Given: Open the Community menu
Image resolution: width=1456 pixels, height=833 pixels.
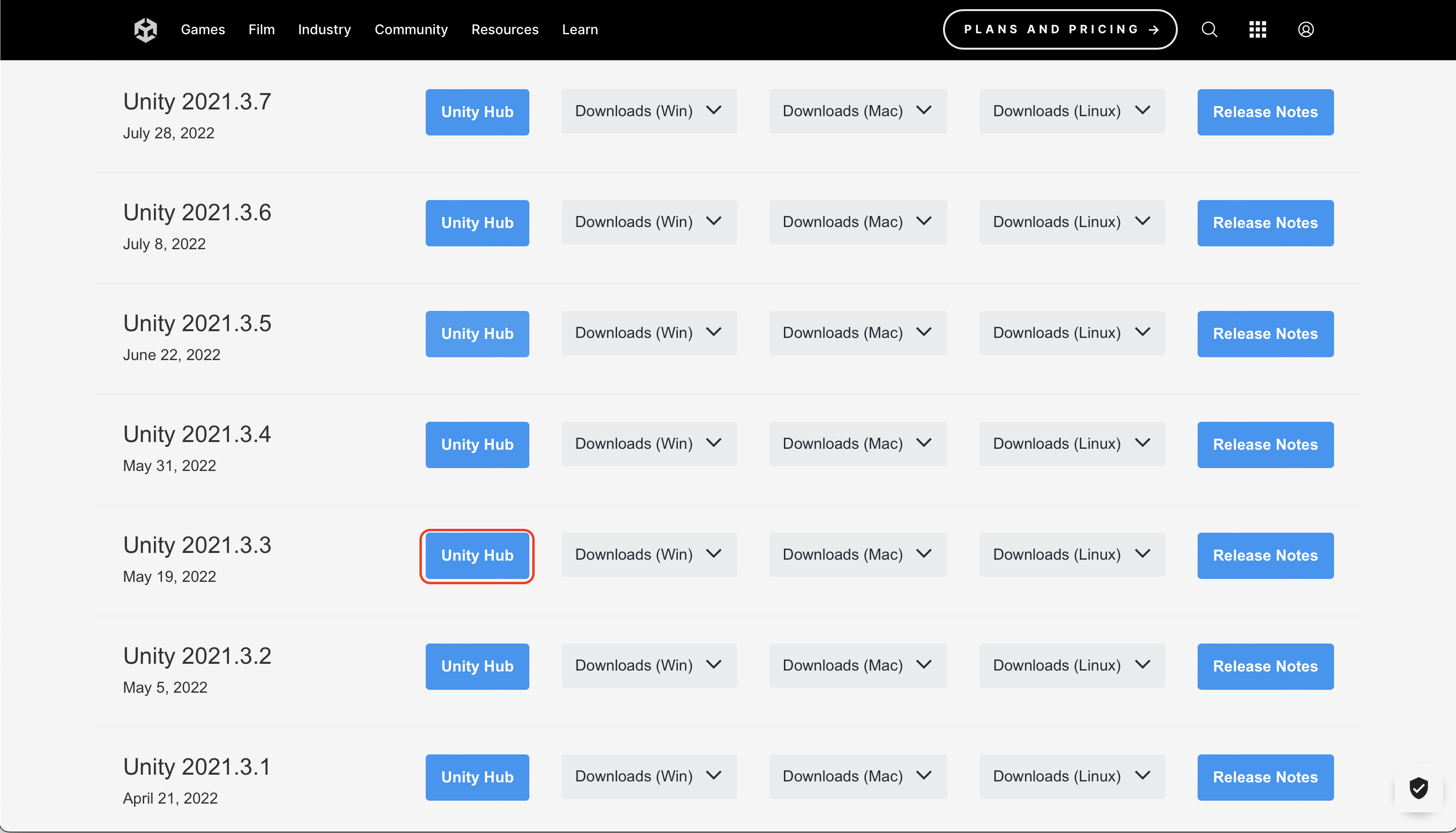Looking at the screenshot, I should (x=411, y=30).
